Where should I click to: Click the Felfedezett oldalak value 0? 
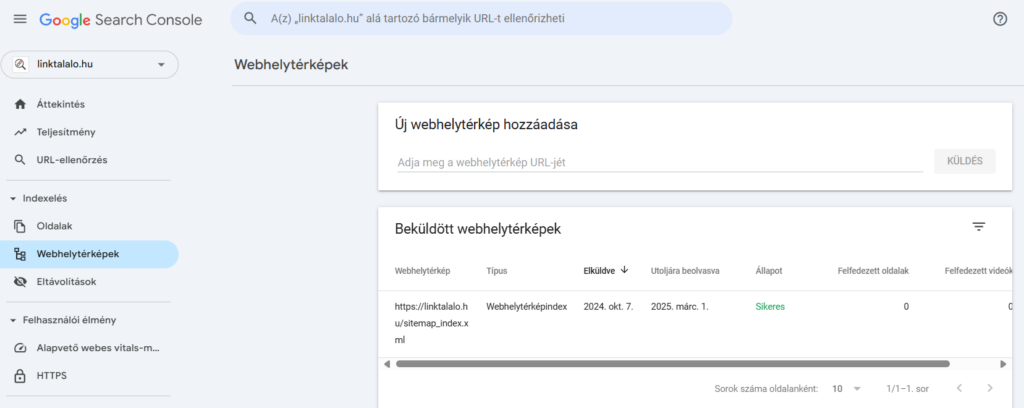(x=906, y=307)
